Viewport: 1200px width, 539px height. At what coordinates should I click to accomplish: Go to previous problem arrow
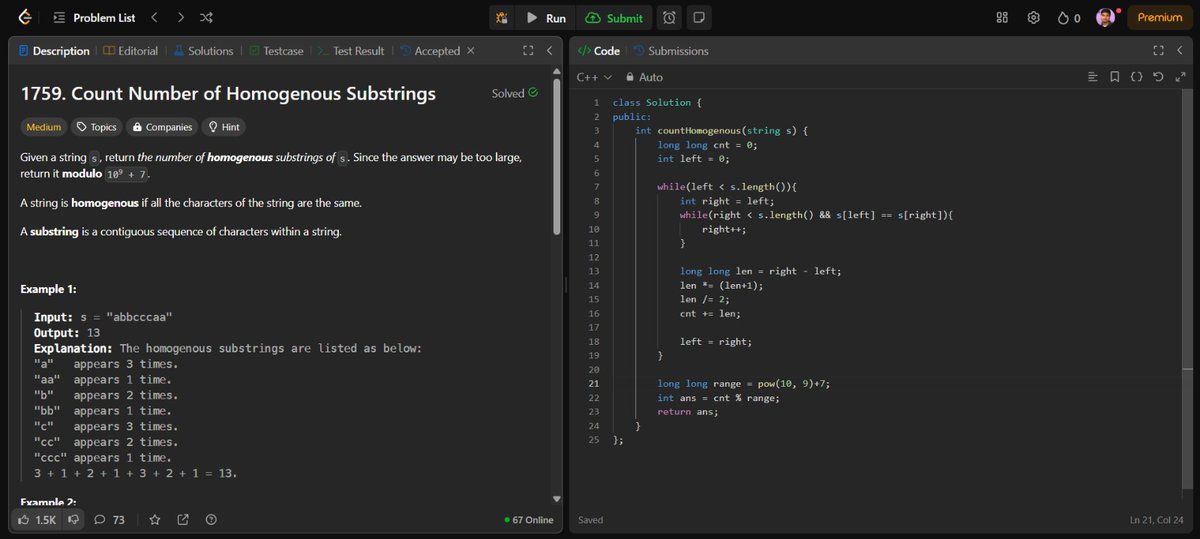pyautogui.click(x=154, y=18)
